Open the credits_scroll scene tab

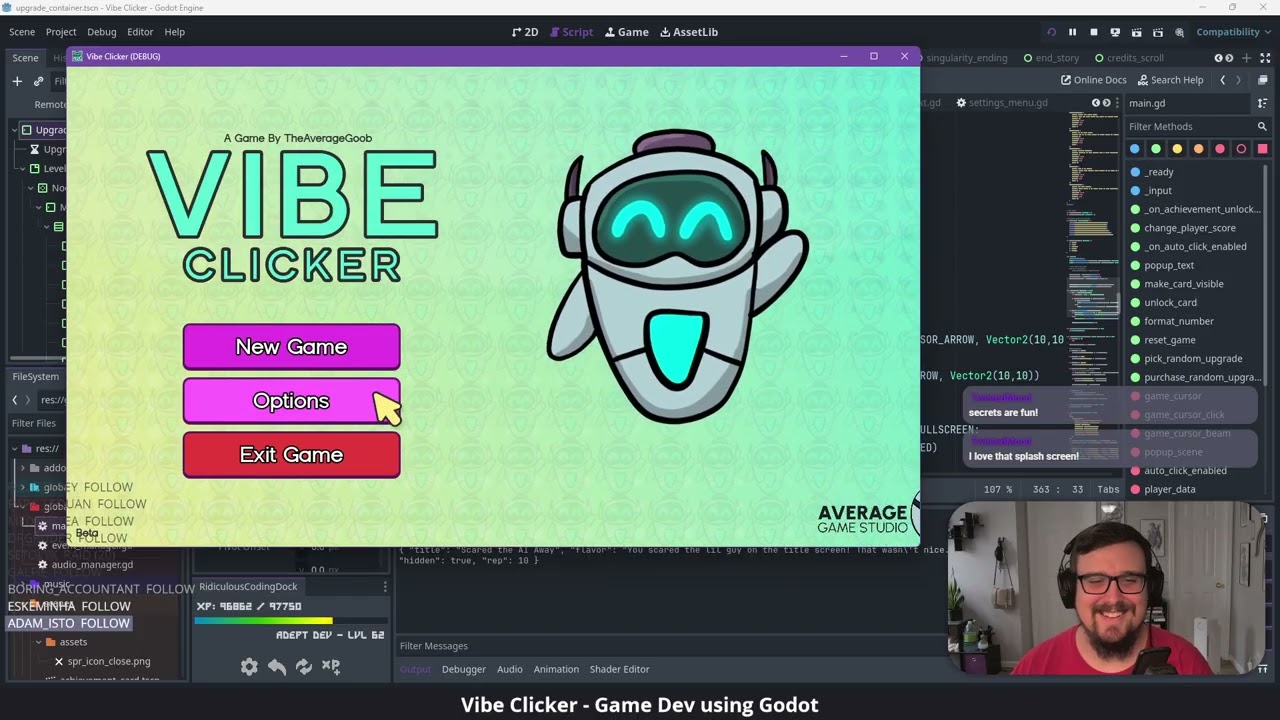1129,58
